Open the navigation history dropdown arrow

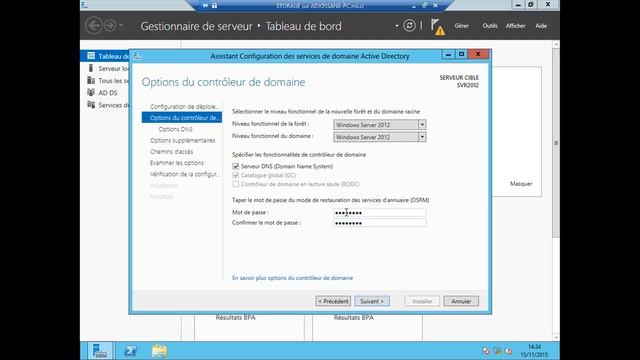[x=121, y=26]
